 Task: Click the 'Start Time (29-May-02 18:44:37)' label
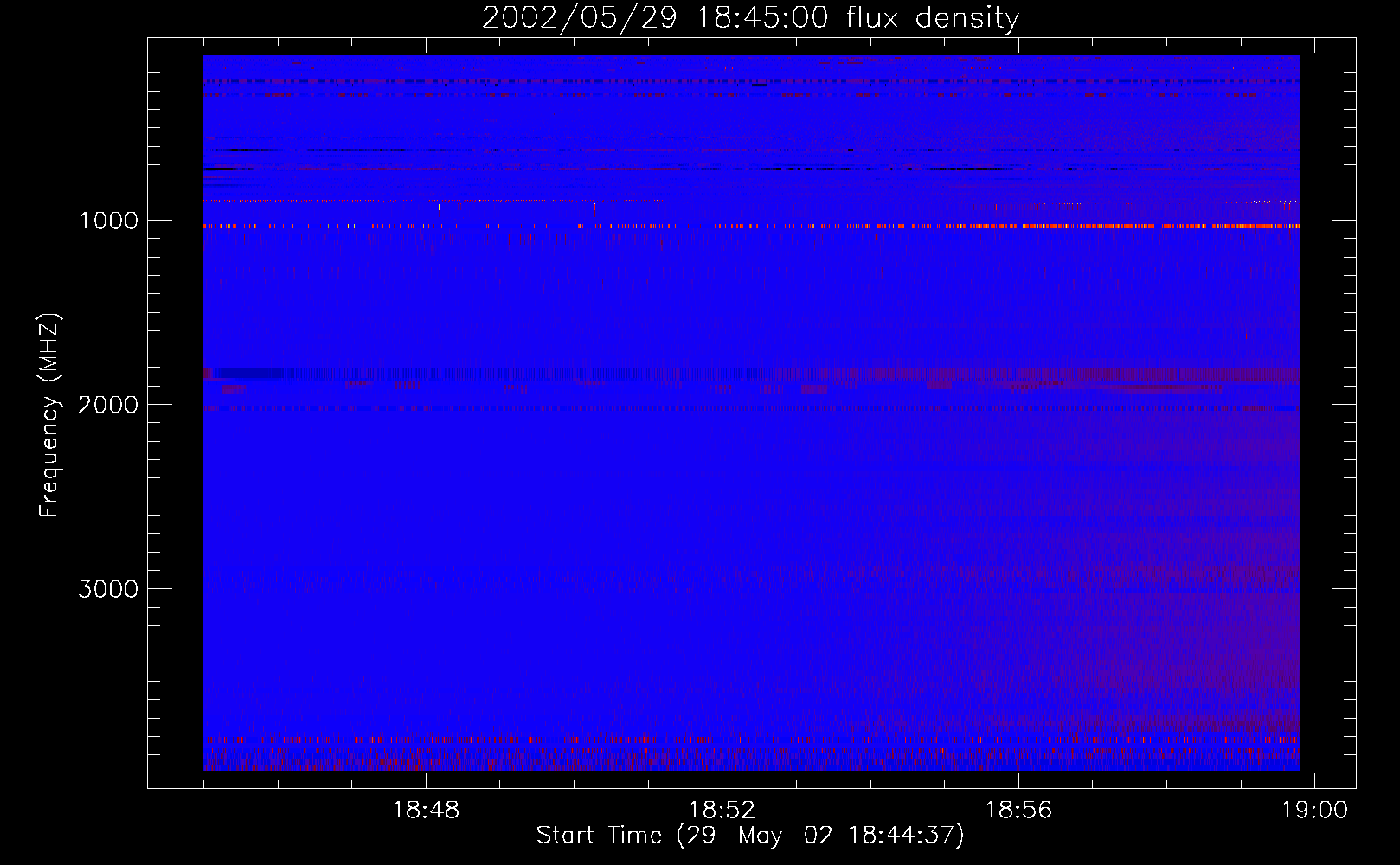(x=750, y=836)
